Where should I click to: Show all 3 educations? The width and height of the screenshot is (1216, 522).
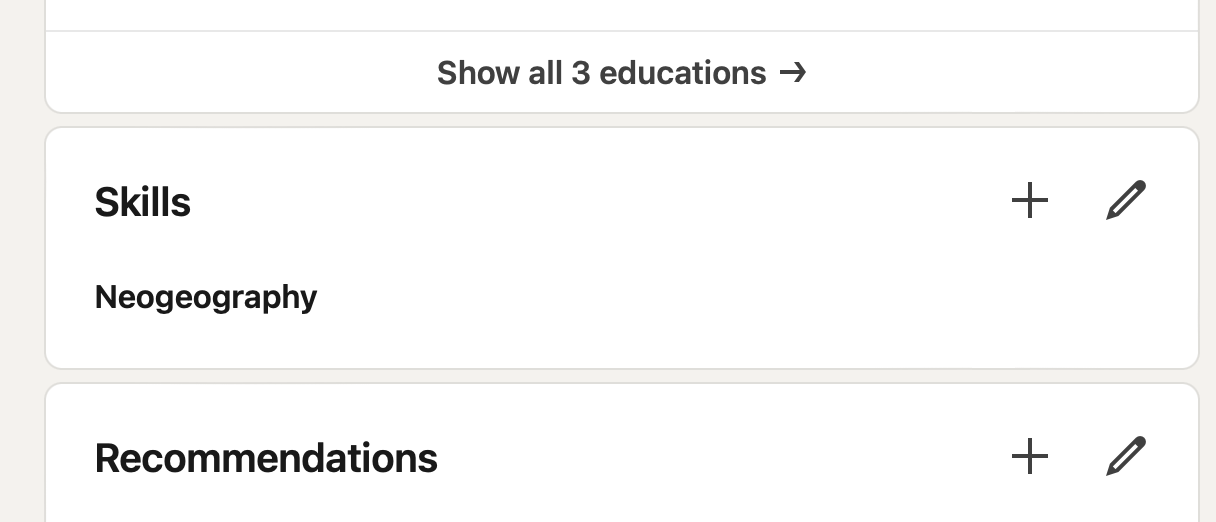(x=621, y=72)
